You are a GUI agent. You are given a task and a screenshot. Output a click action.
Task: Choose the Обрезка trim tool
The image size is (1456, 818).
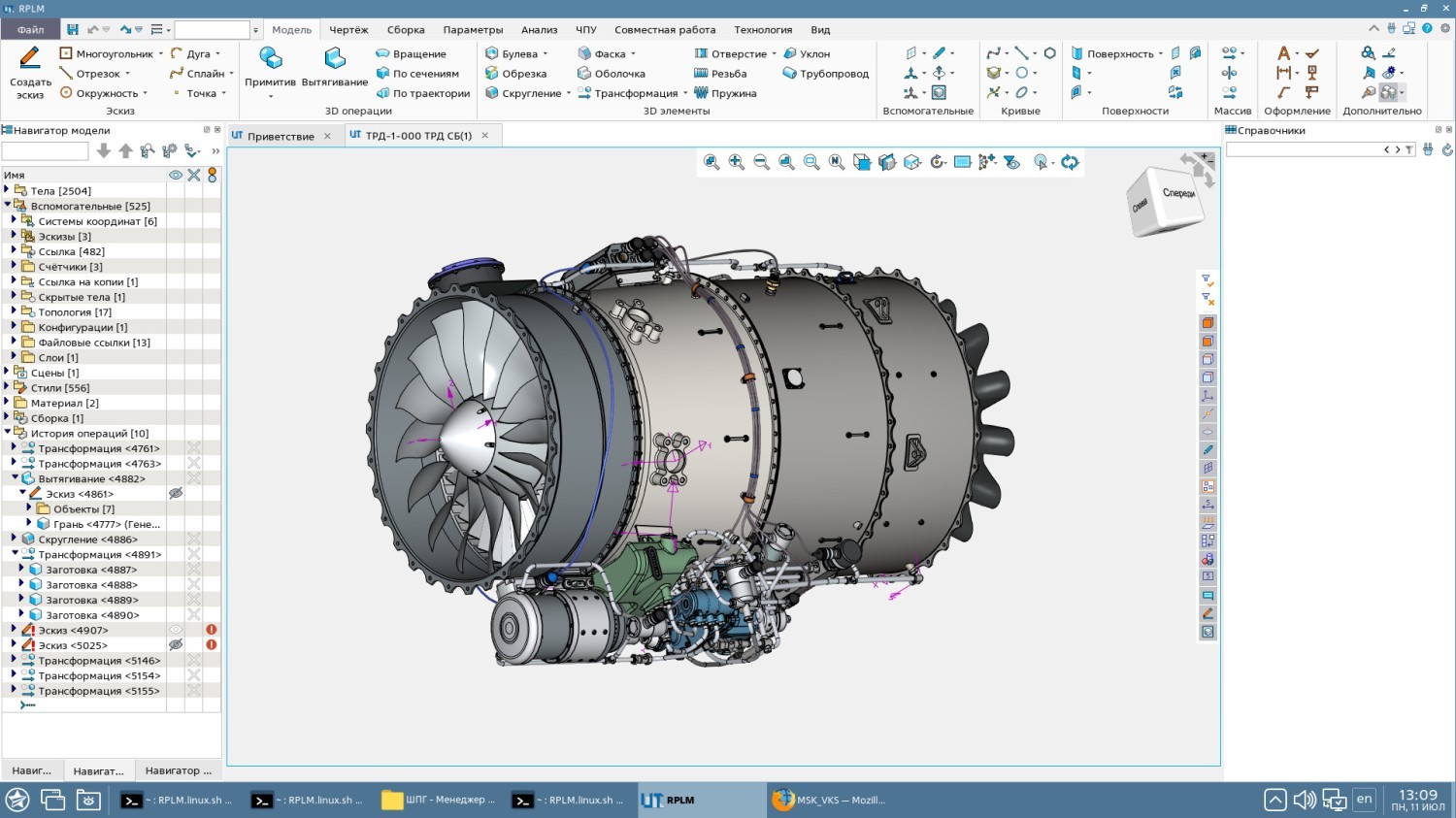516,74
